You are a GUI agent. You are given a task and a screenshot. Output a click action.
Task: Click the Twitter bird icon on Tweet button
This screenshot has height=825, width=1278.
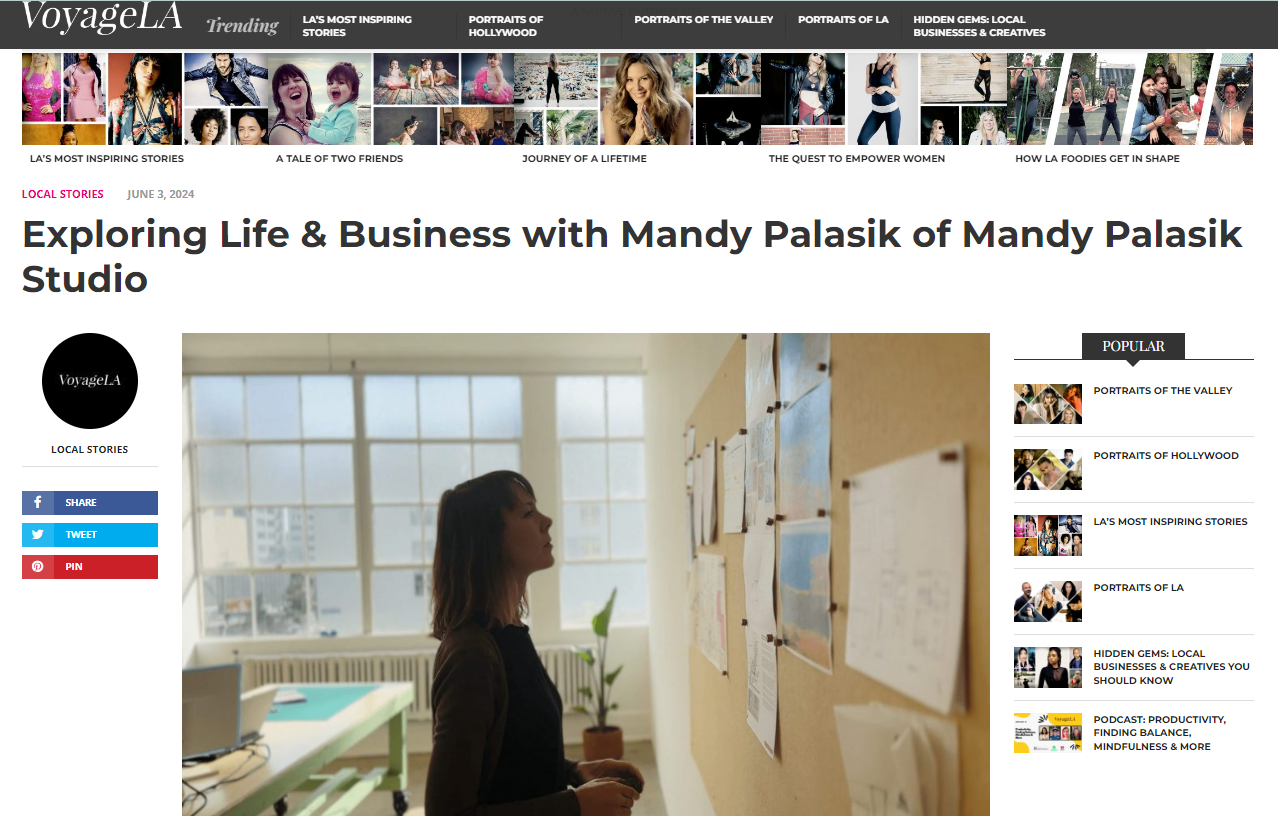point(37,535)
